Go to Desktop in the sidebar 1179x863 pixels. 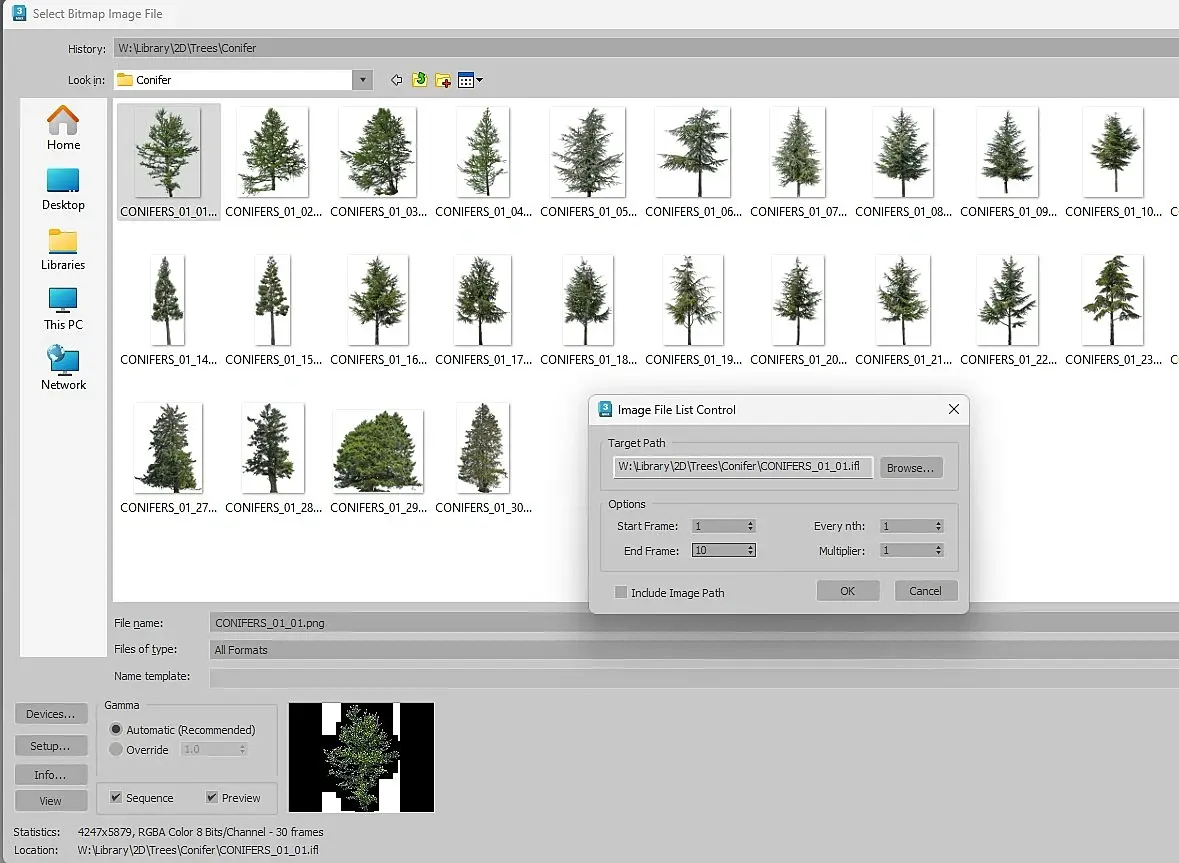click(63, 189)
